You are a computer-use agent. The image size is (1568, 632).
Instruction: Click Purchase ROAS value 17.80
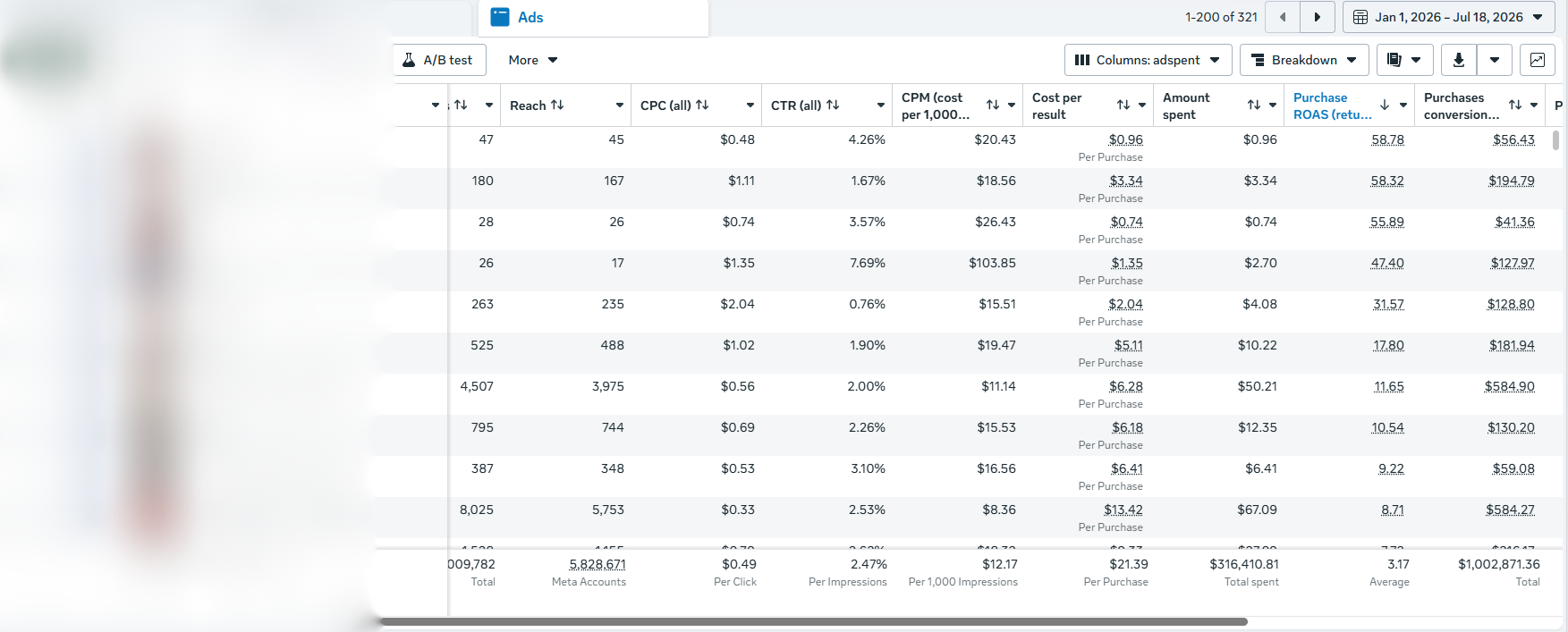(1388, 345)
